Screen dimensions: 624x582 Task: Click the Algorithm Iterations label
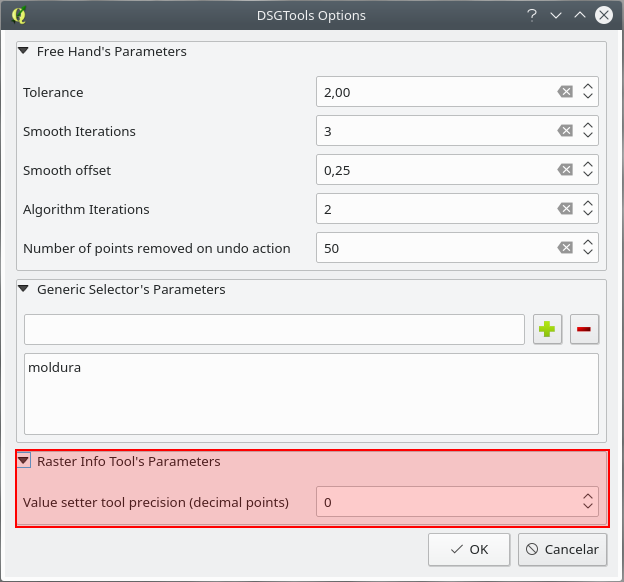tap(86, 209)
